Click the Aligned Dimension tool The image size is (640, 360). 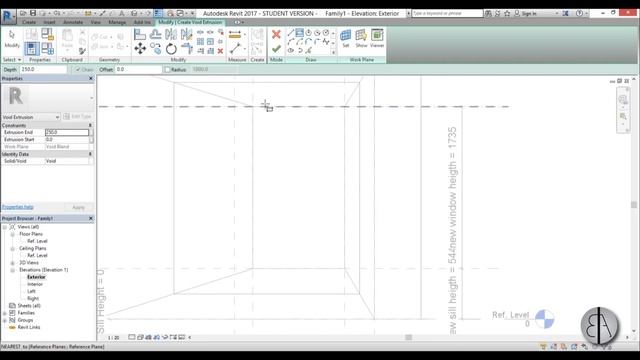(235, 35)
